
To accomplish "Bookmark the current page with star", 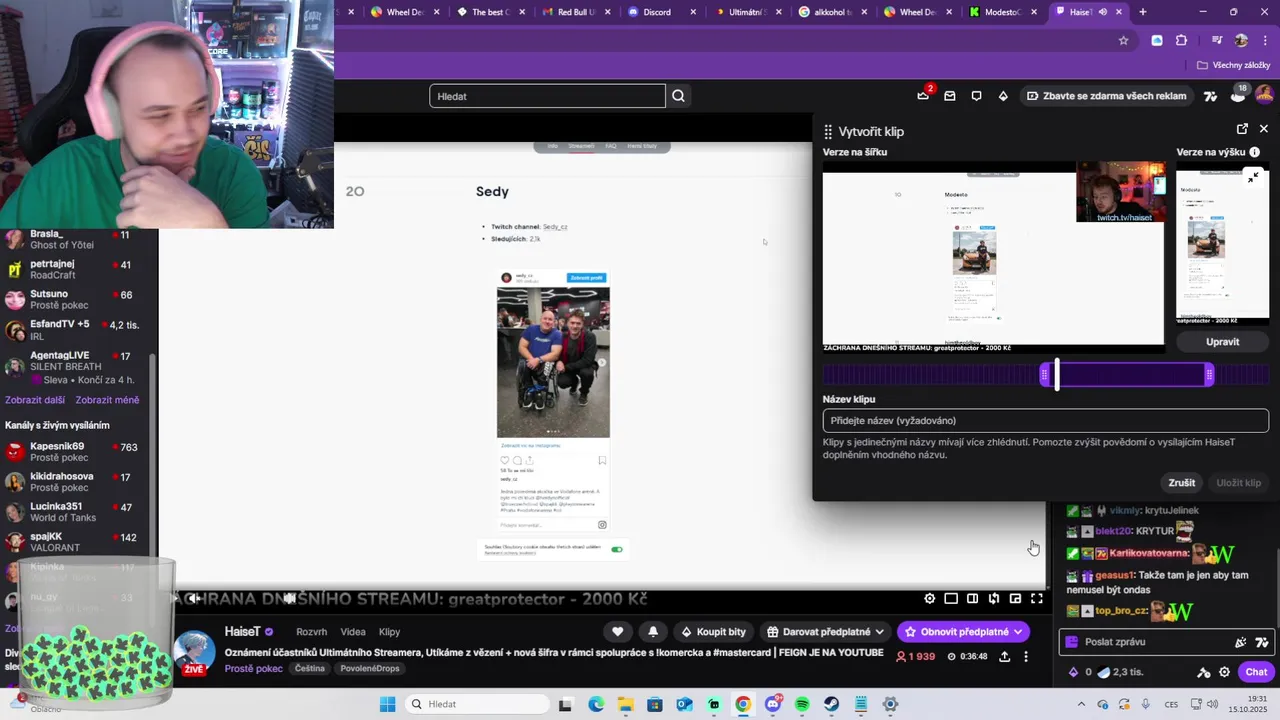I will coord(1123,41).
